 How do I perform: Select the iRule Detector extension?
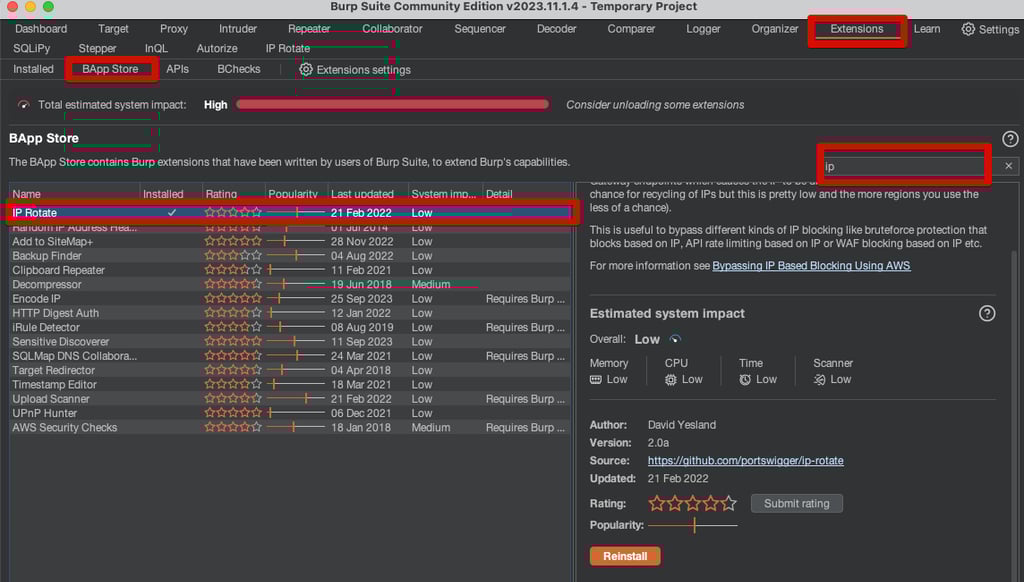click(x=290, y=327)
